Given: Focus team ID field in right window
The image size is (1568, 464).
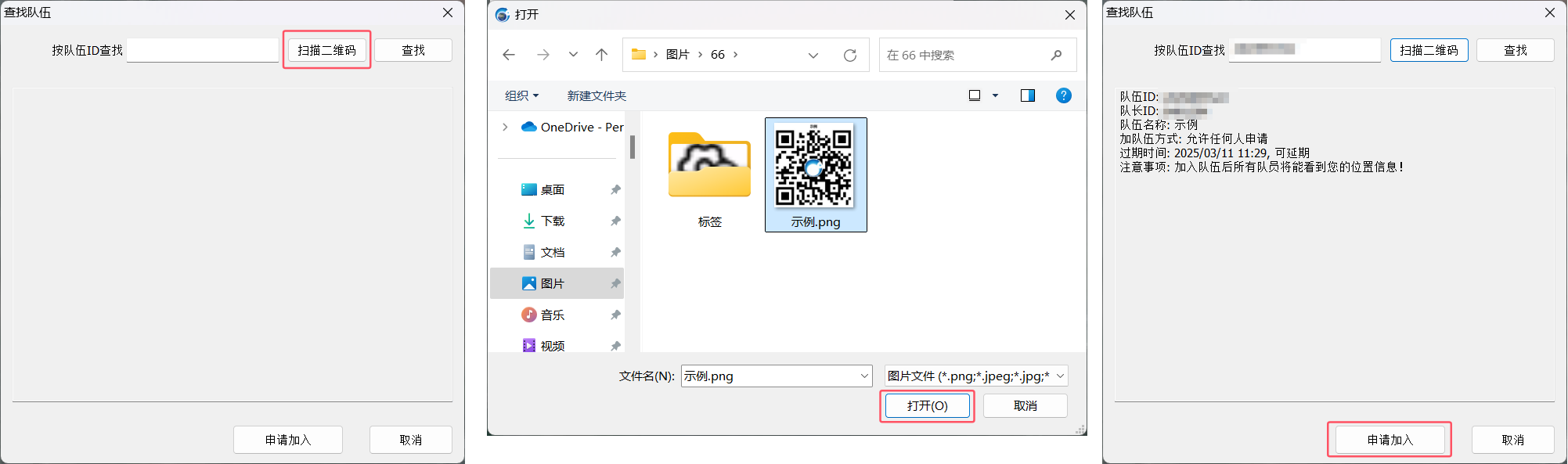Looking at the screenshot, I should point(1305,50).
